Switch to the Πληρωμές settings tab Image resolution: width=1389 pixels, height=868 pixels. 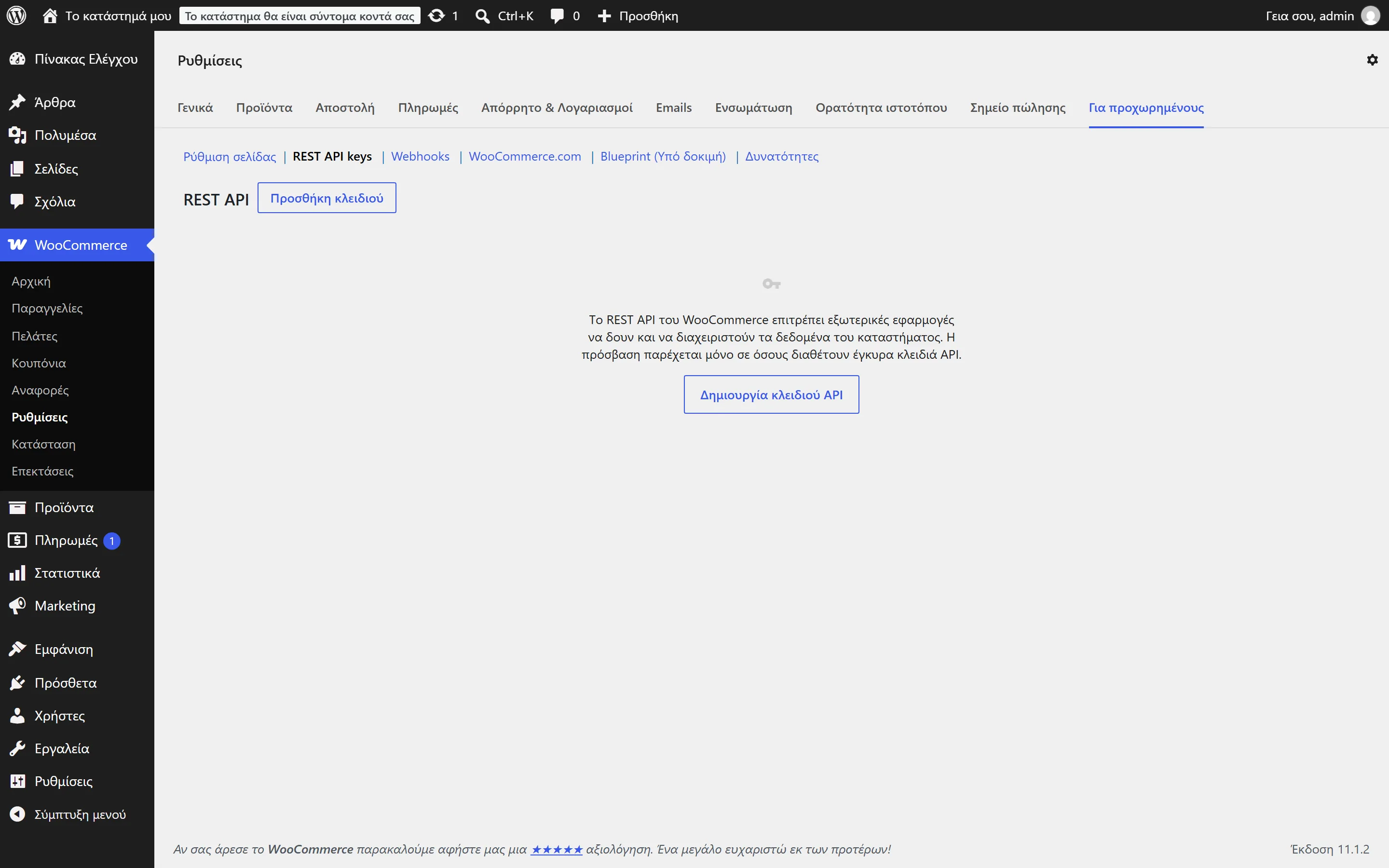428,108
